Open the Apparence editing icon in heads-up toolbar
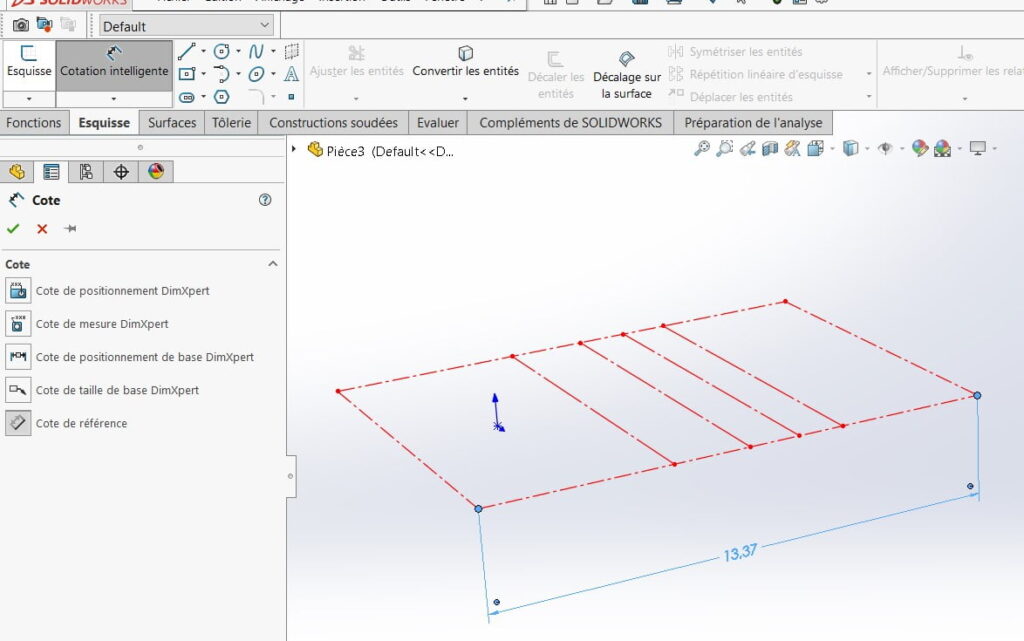Viewport: 1024px width, 641px height. (x=921, y=148)
